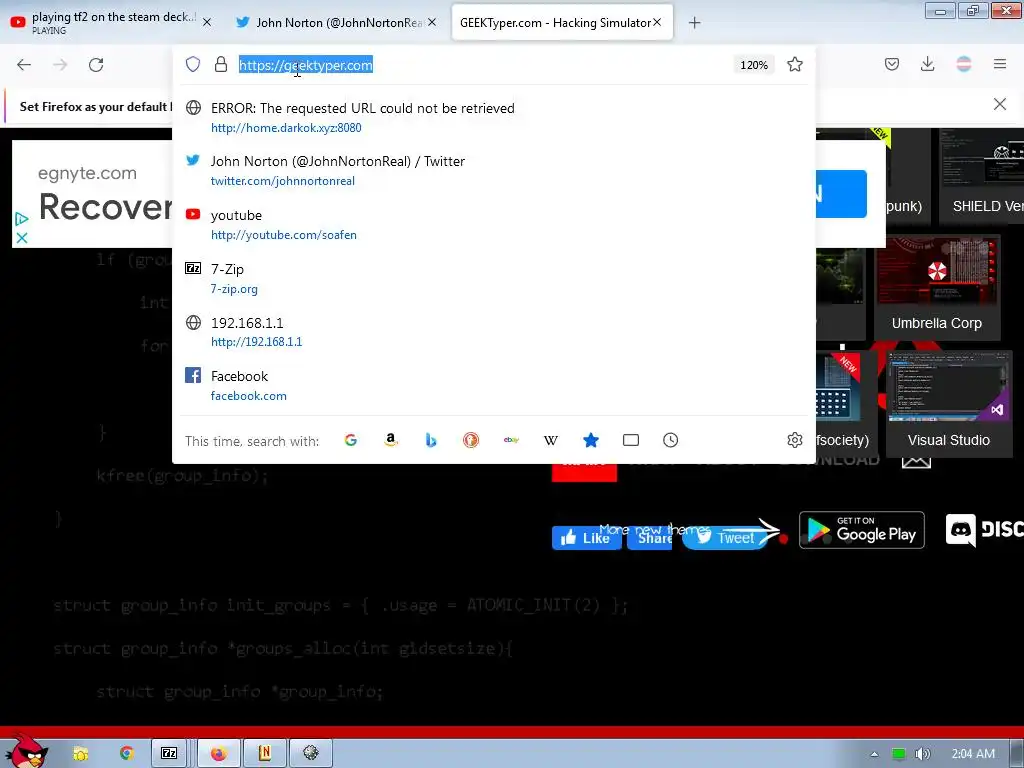Search with Google this time
1024x768 pixels.
coord(351,440)
